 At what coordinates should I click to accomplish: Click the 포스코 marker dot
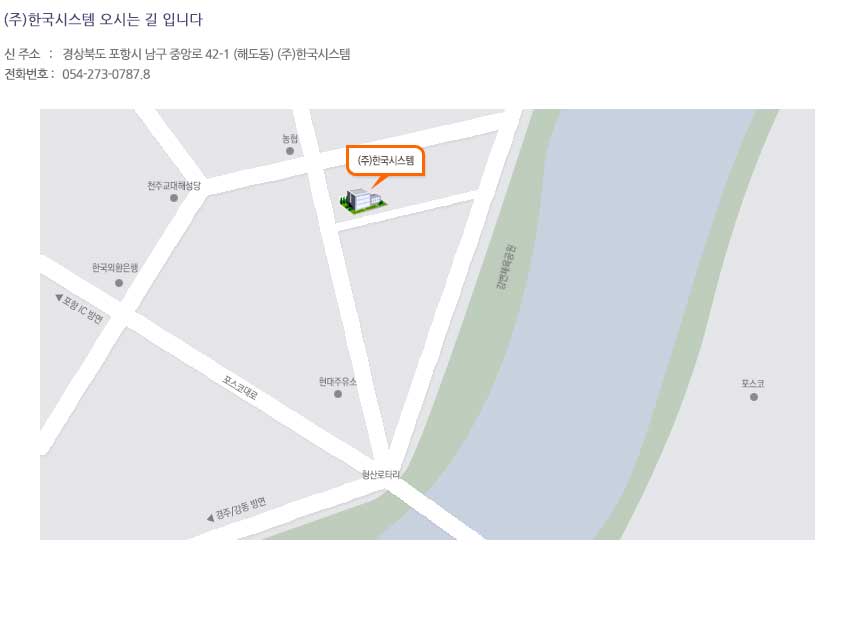coord(754,397)
